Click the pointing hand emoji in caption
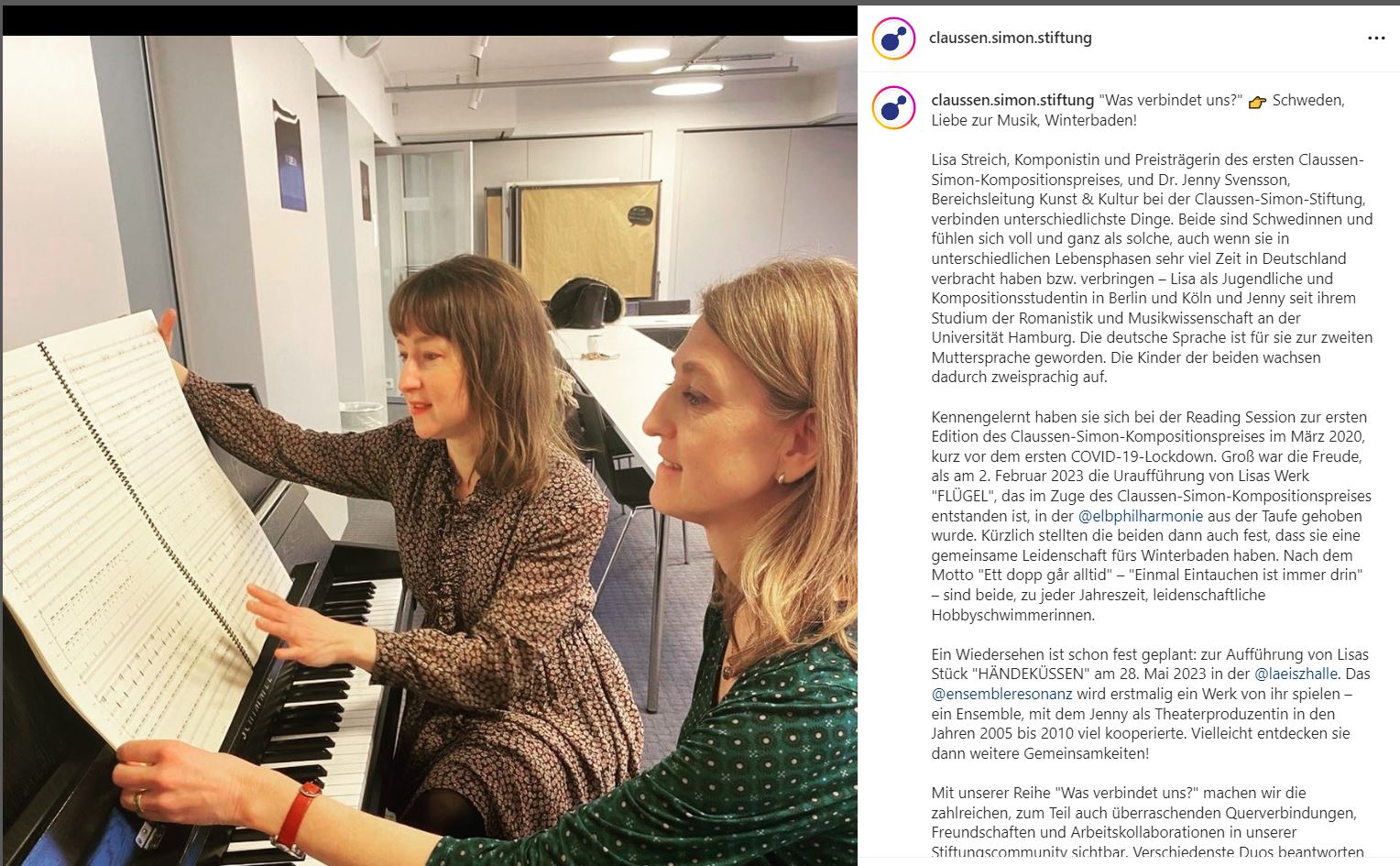This screenshot has width=1400, height=866. pyautogui.click(x=1257, y=102)
